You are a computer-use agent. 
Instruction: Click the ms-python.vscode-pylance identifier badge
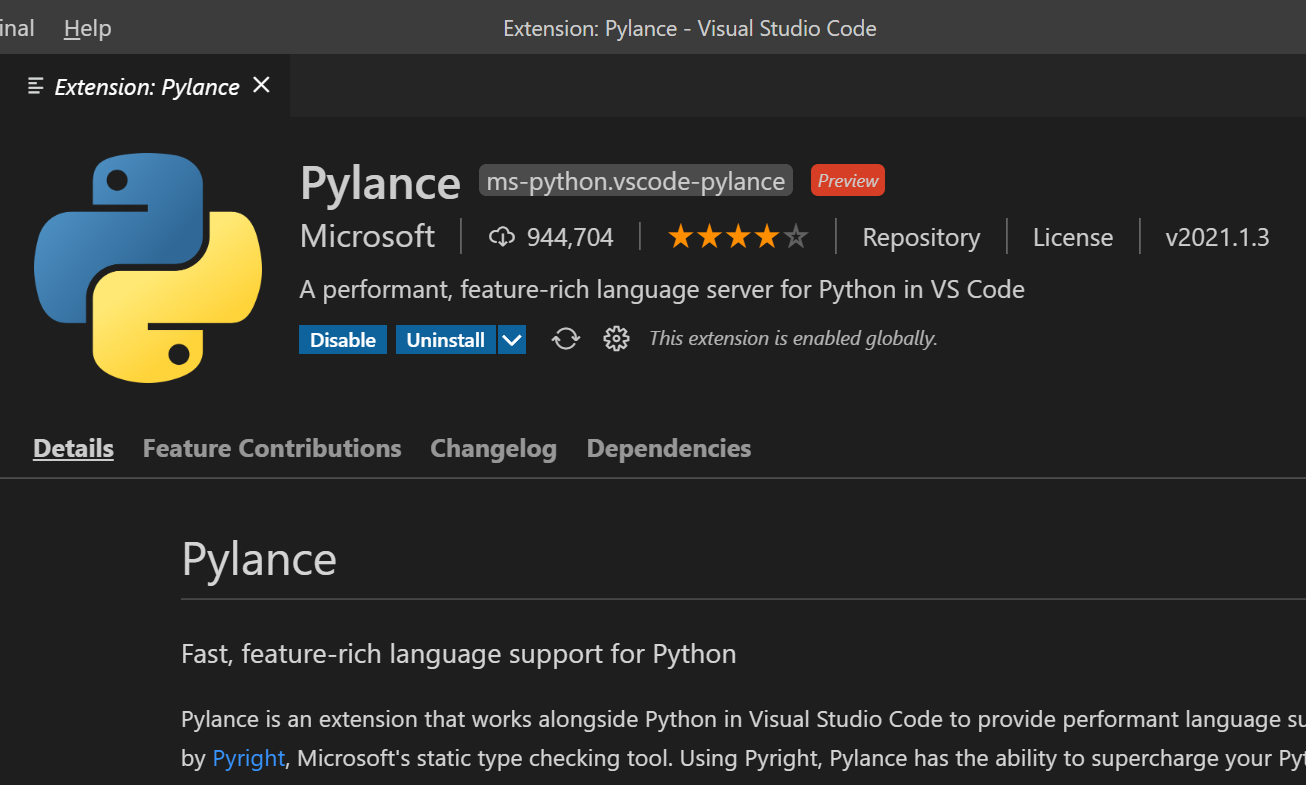point(635,181)
